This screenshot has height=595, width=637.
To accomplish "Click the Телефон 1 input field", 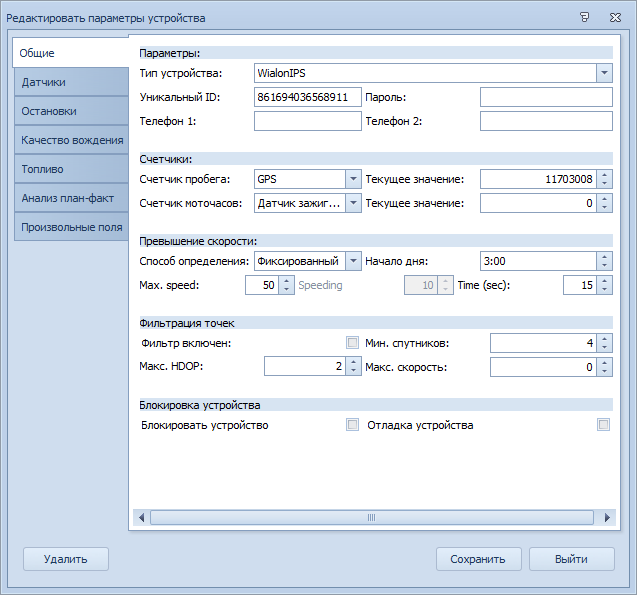I will point(308,121).
